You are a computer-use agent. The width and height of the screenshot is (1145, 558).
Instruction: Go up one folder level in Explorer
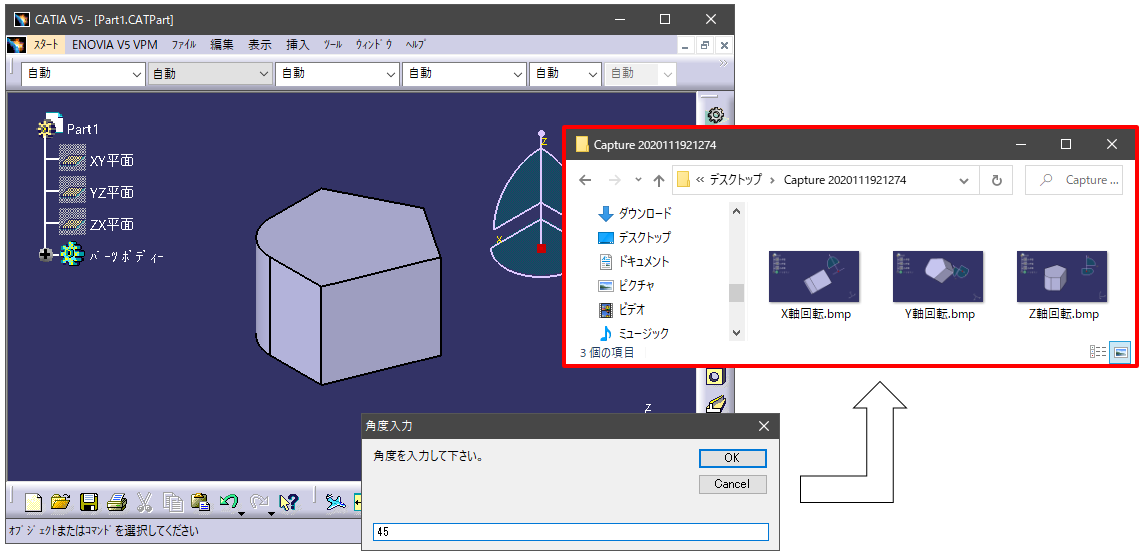(x=658, y=180)
